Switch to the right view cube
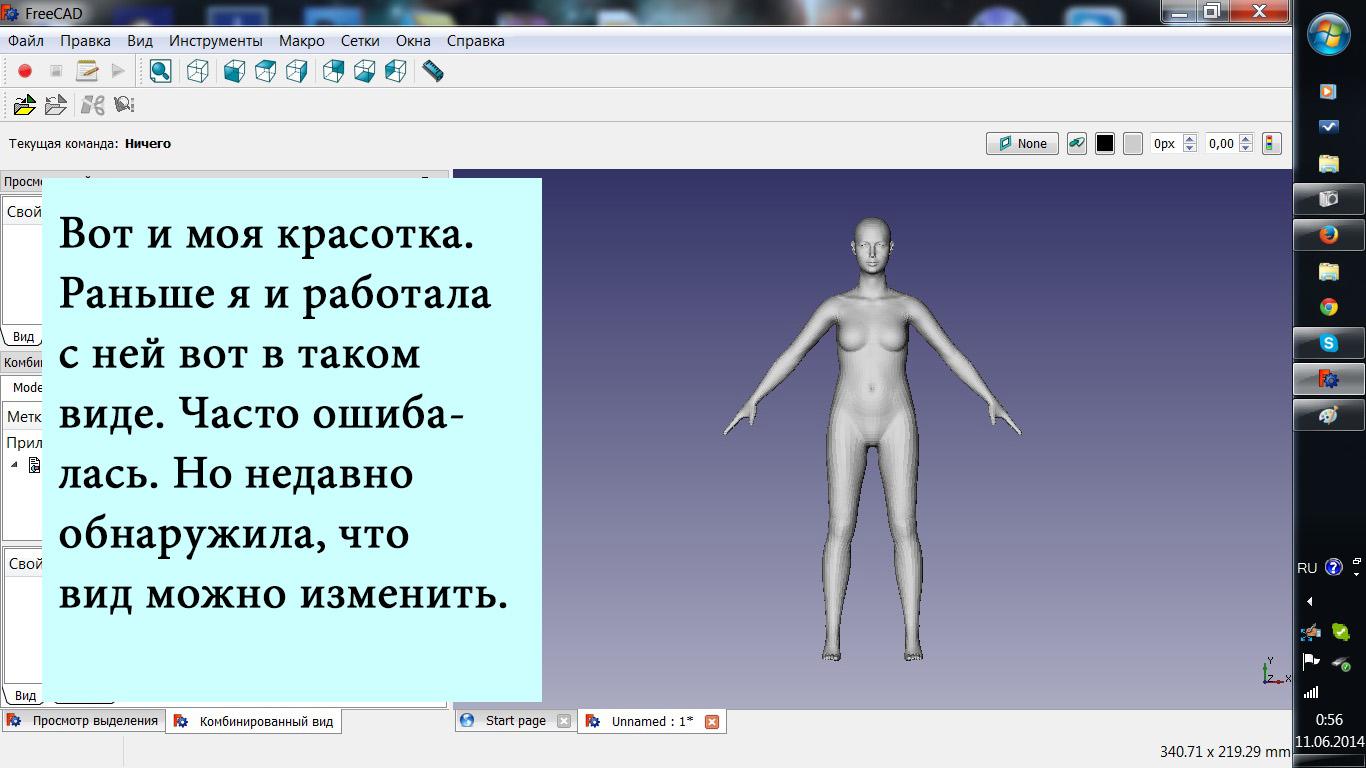This screenshot has height=768, width=1366. (296, 71)
